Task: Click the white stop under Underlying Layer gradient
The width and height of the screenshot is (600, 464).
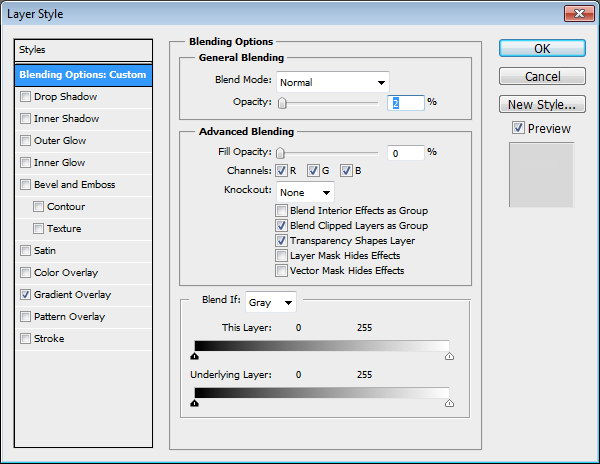Action: point(448,403)
